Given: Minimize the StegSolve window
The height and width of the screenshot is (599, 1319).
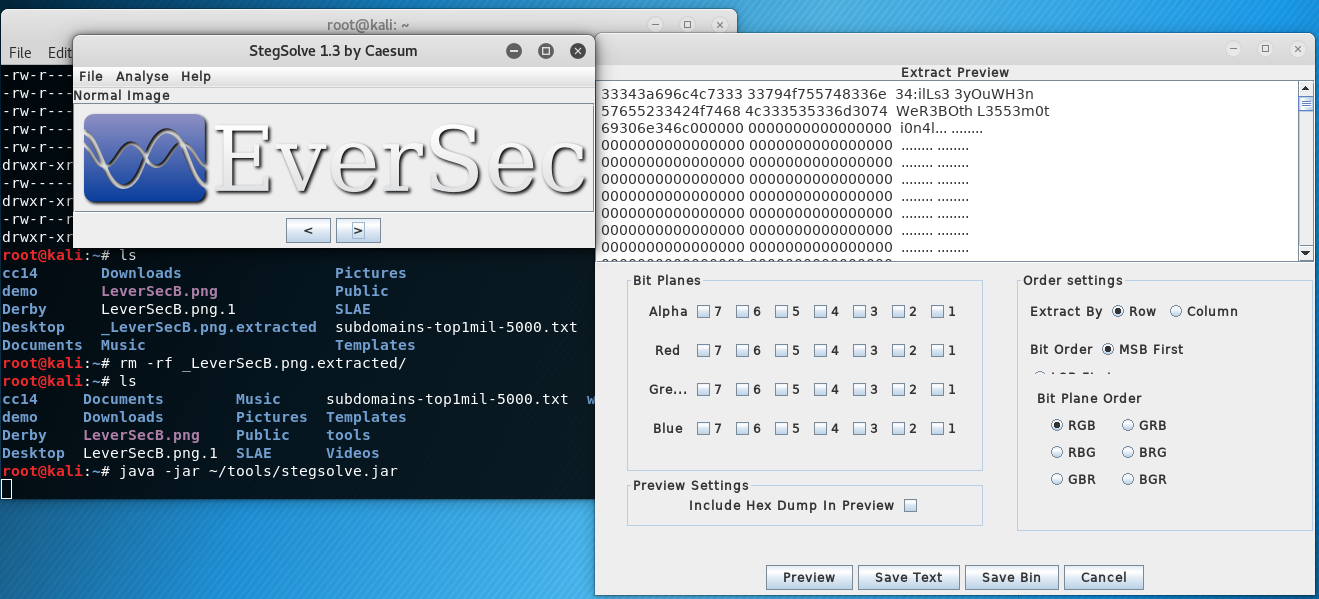Looking at the screenshot, I should tap(514, 51).
